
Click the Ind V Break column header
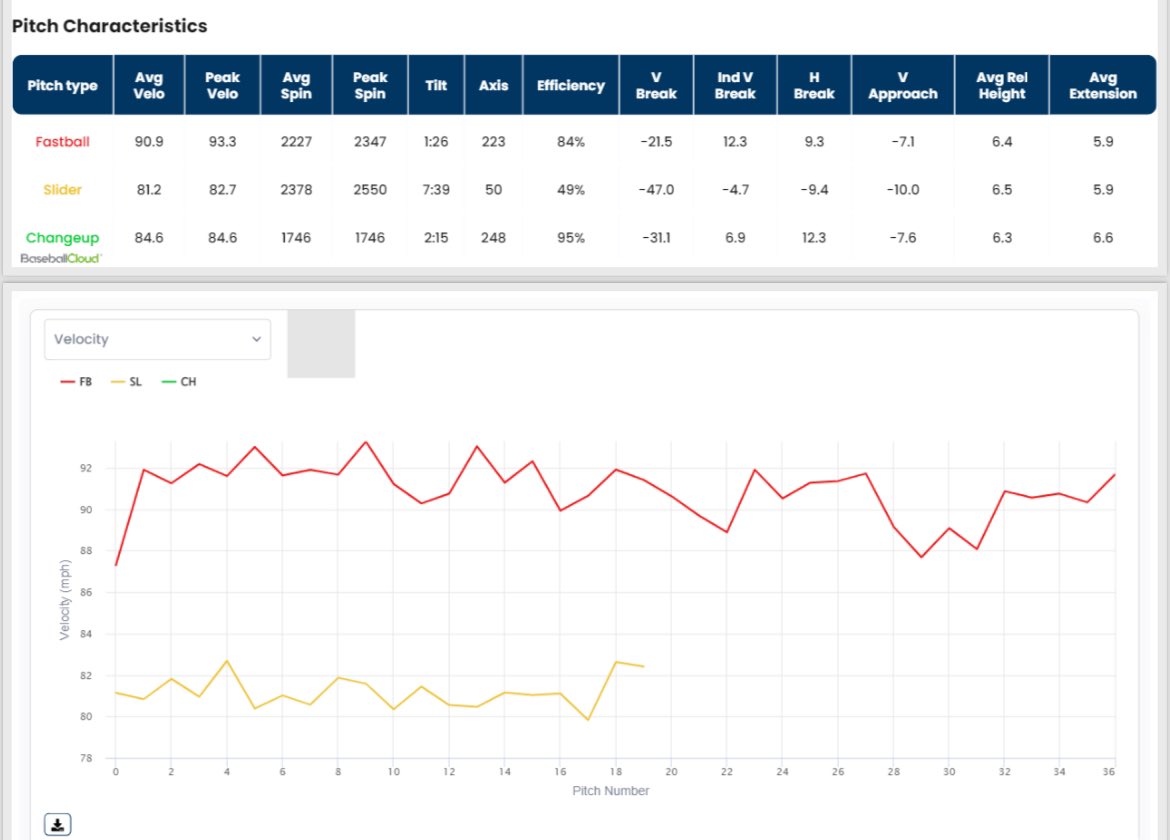(735, 85)
